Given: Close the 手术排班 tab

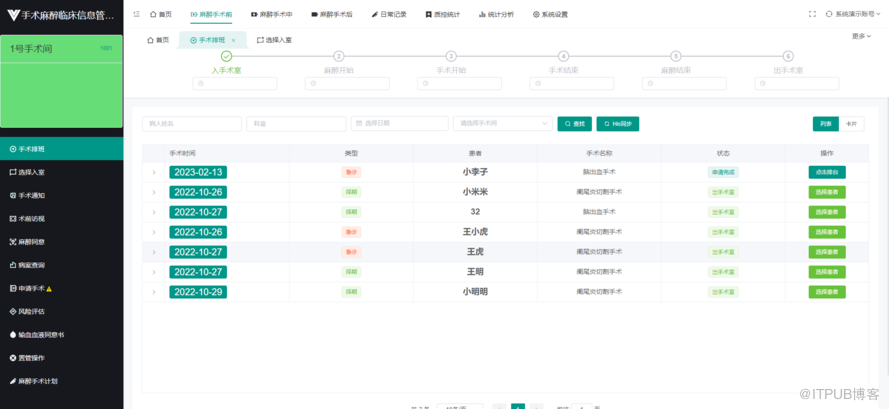Looking at the screenshot, I should click(x=233, y=40).
